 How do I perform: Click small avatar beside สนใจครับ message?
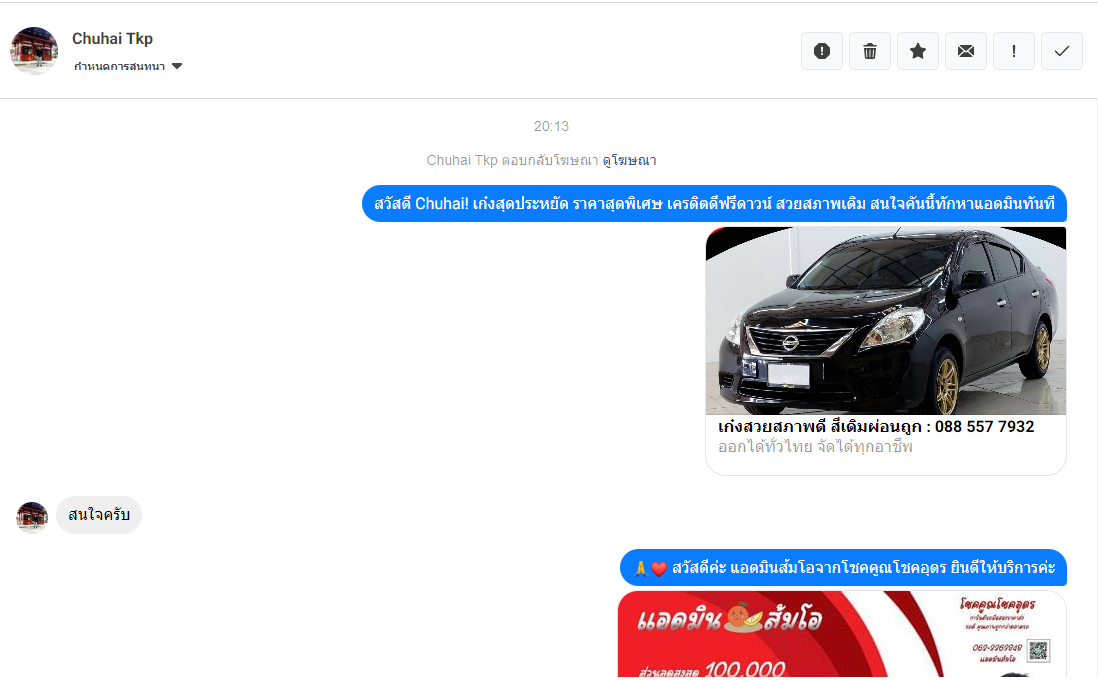[32, 518]
